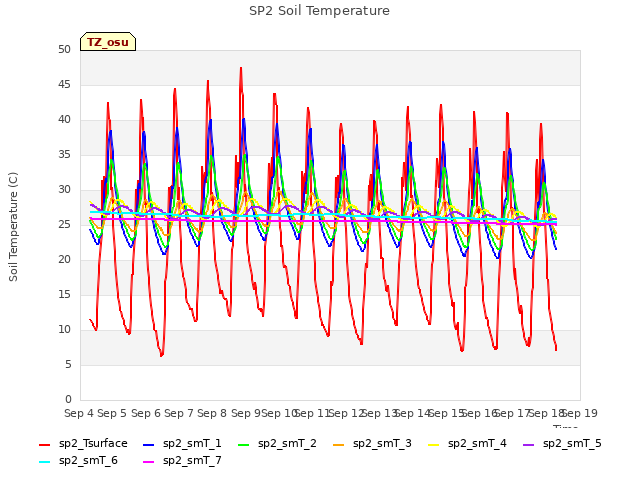640x480 pixels.
Task: Click the magenta sp2_smT_7 legend swatch
Action: click(149, 462)
